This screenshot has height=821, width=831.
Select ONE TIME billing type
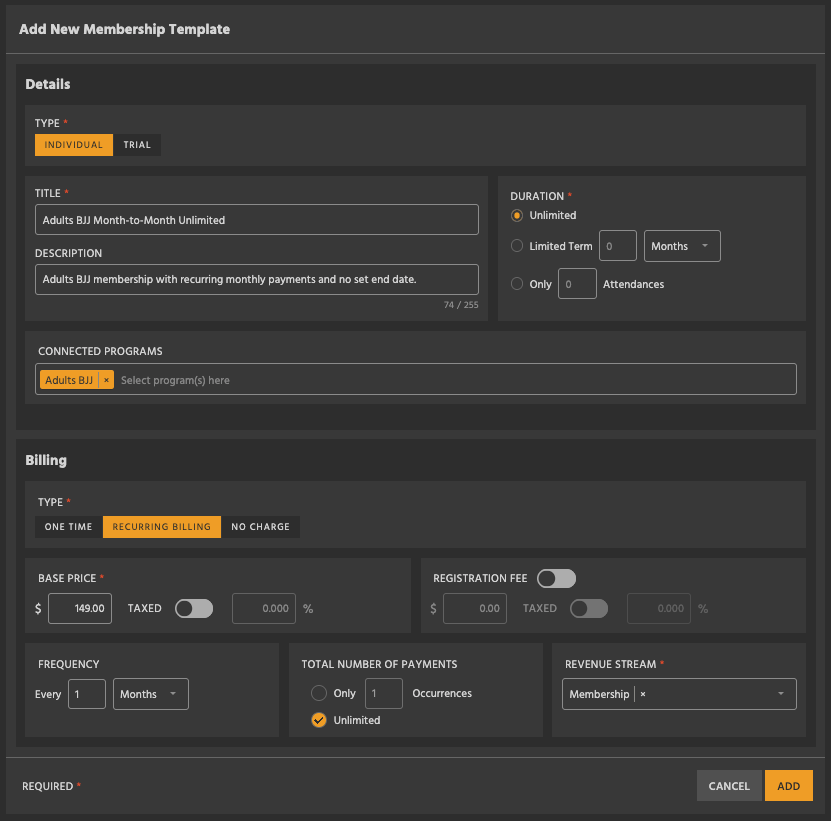68,526
